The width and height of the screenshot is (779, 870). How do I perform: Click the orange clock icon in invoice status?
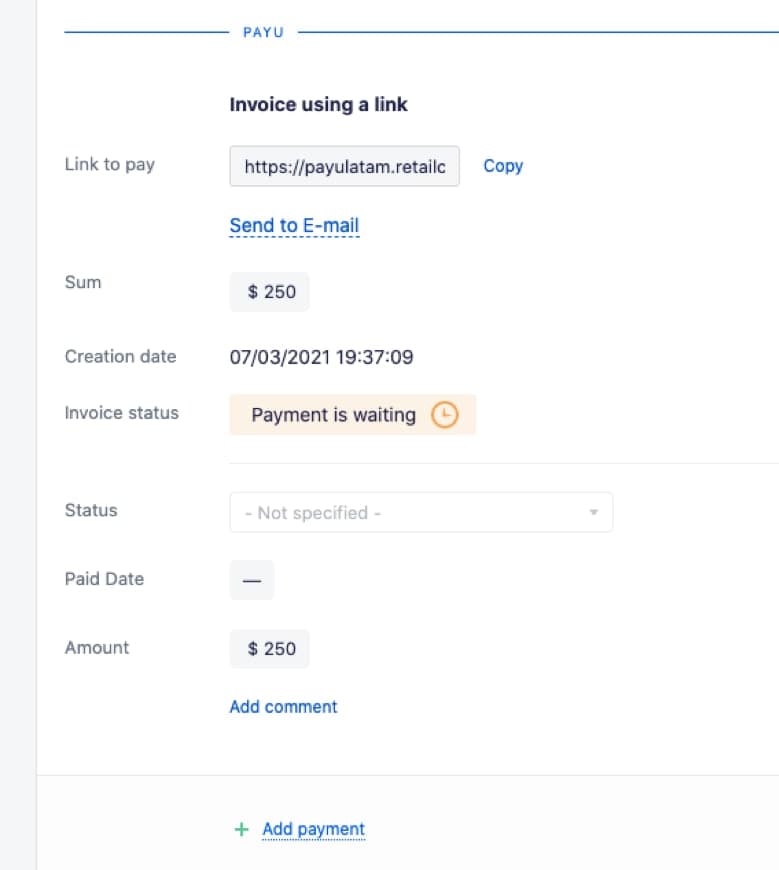[444, 414]
